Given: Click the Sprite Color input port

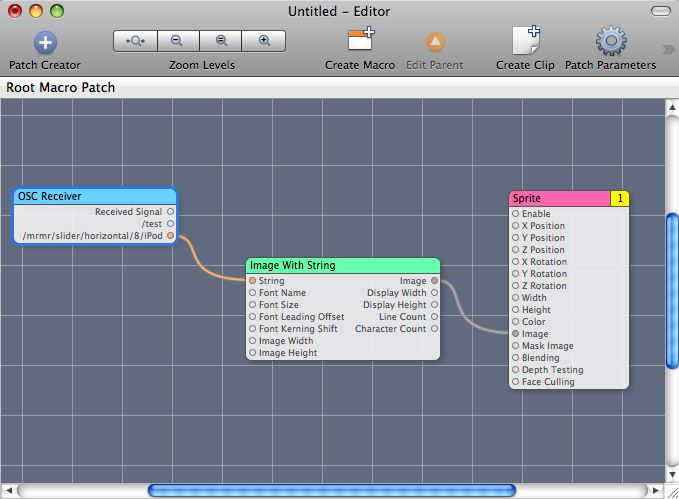Looking at the screenshot, I should tap(516, 322).
